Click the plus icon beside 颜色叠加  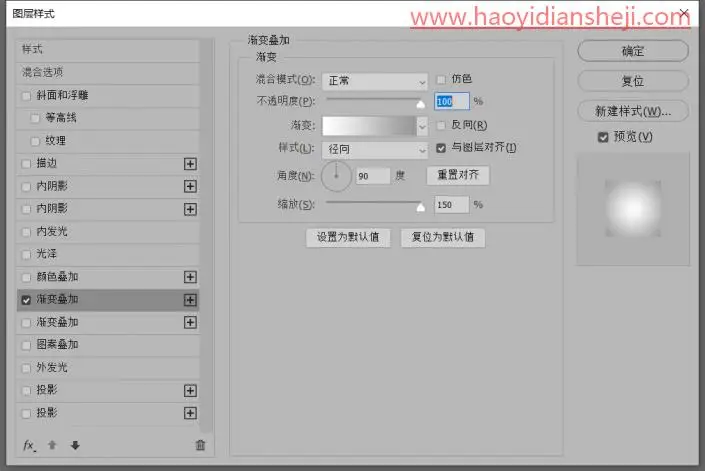click(x=190, y=277)
